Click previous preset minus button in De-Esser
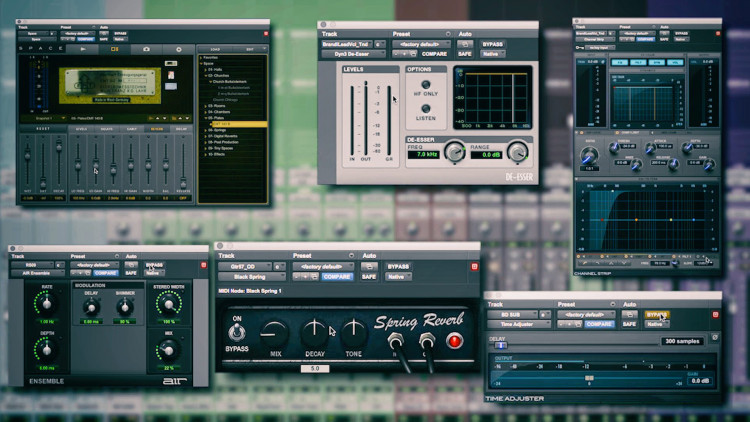Image resolution: width=750 pixels, height=422 pixels. pos(397,54)
